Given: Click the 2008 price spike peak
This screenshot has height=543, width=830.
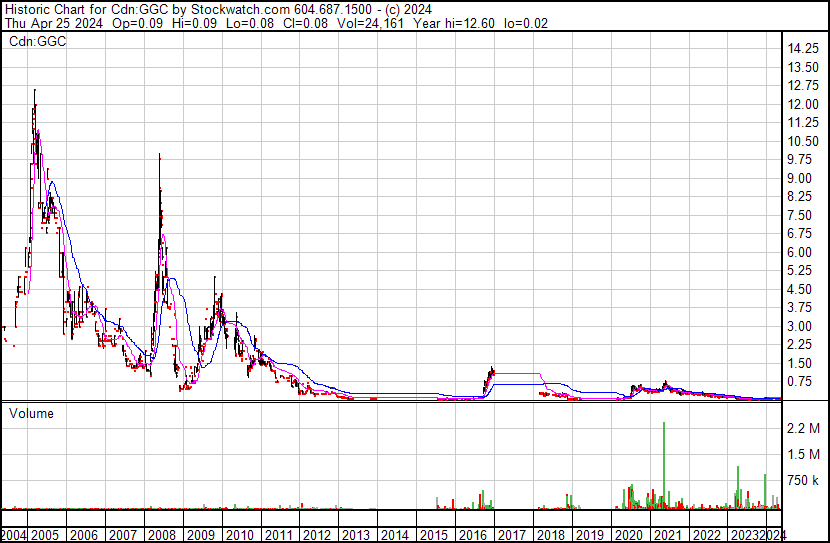Looking at the screenshot, I should [x=160, y=156].
